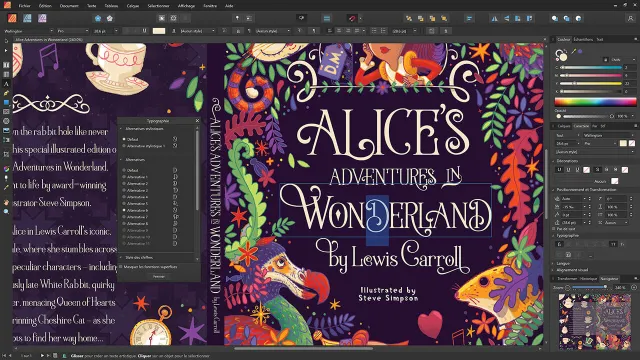Click the account user icon

[x=631, y=18]
